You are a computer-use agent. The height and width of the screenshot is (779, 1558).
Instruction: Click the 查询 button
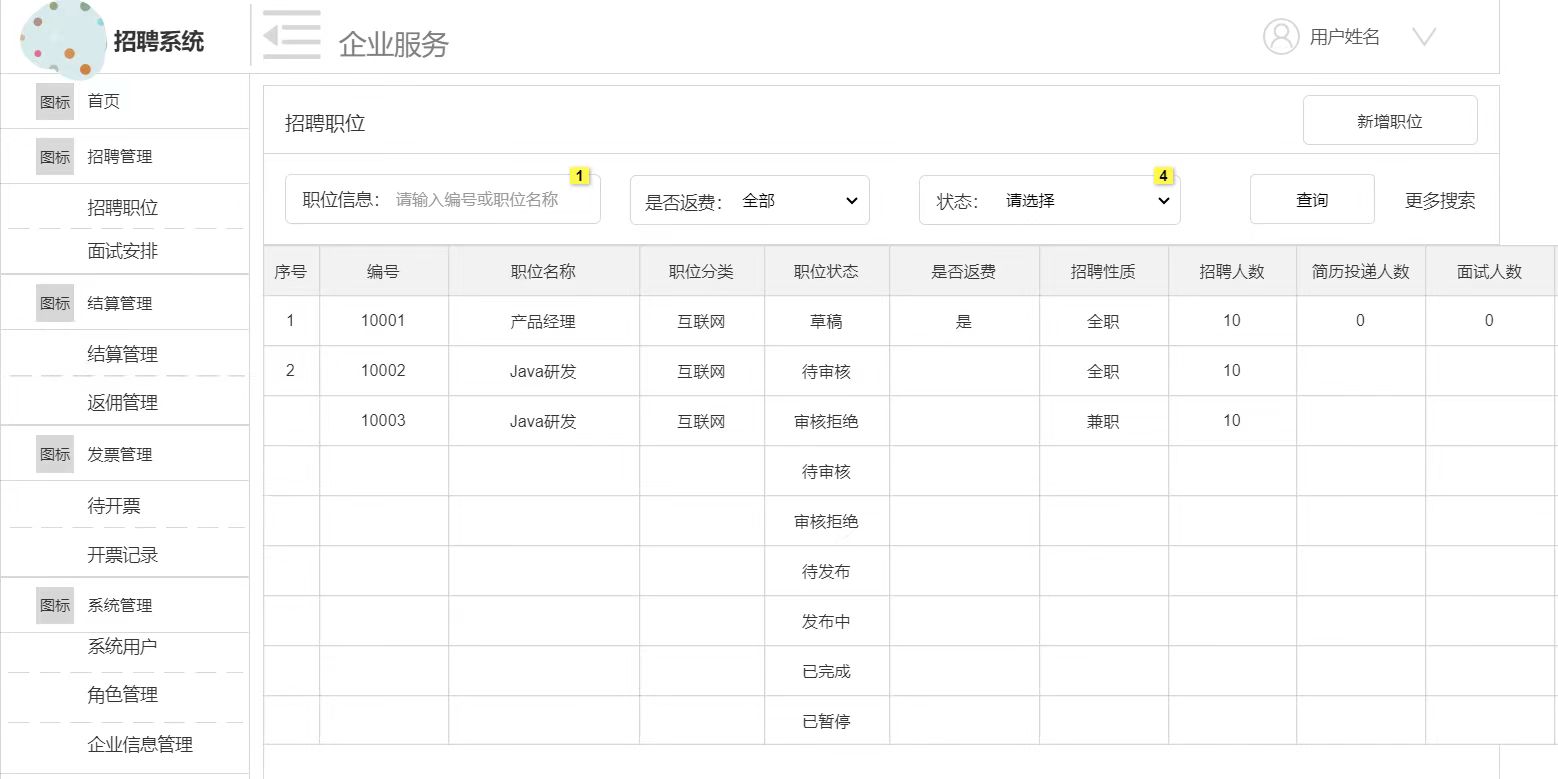[1312, 200]
